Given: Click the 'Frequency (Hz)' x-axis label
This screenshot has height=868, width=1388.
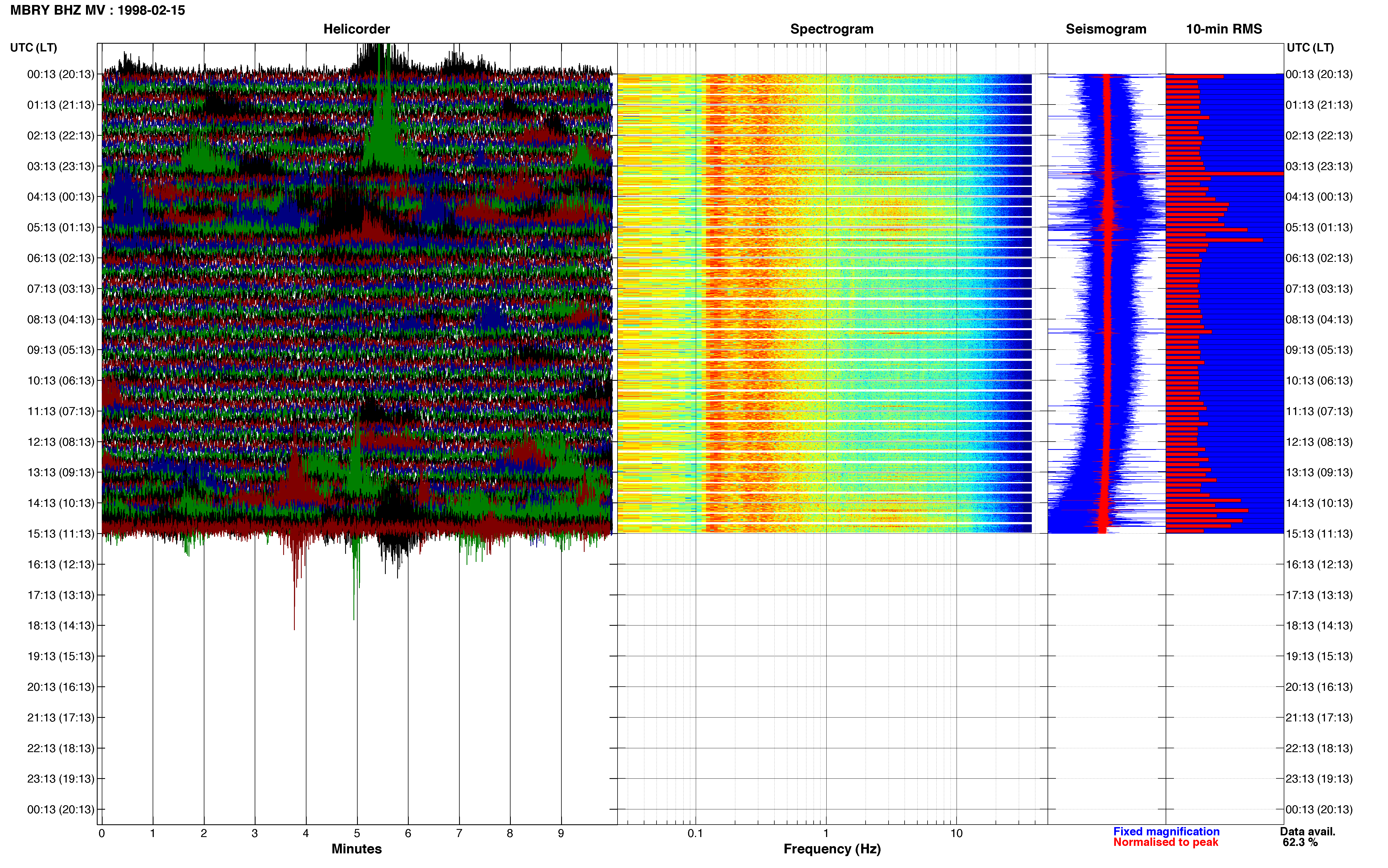Looking at the screenshot, I should (x=832, y=848).
